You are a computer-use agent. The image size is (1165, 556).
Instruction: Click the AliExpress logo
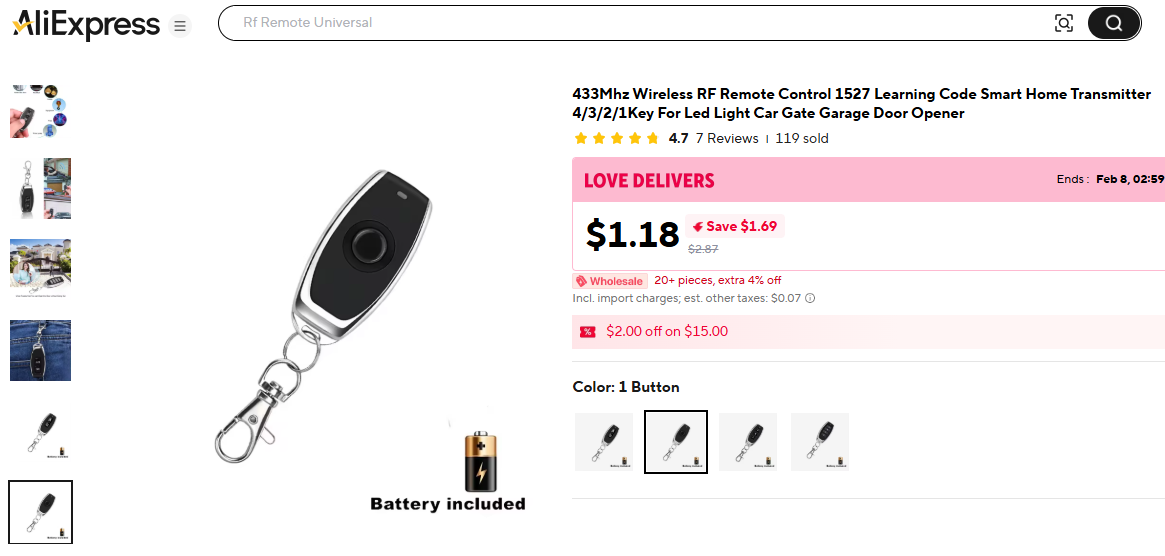(86, 25)
